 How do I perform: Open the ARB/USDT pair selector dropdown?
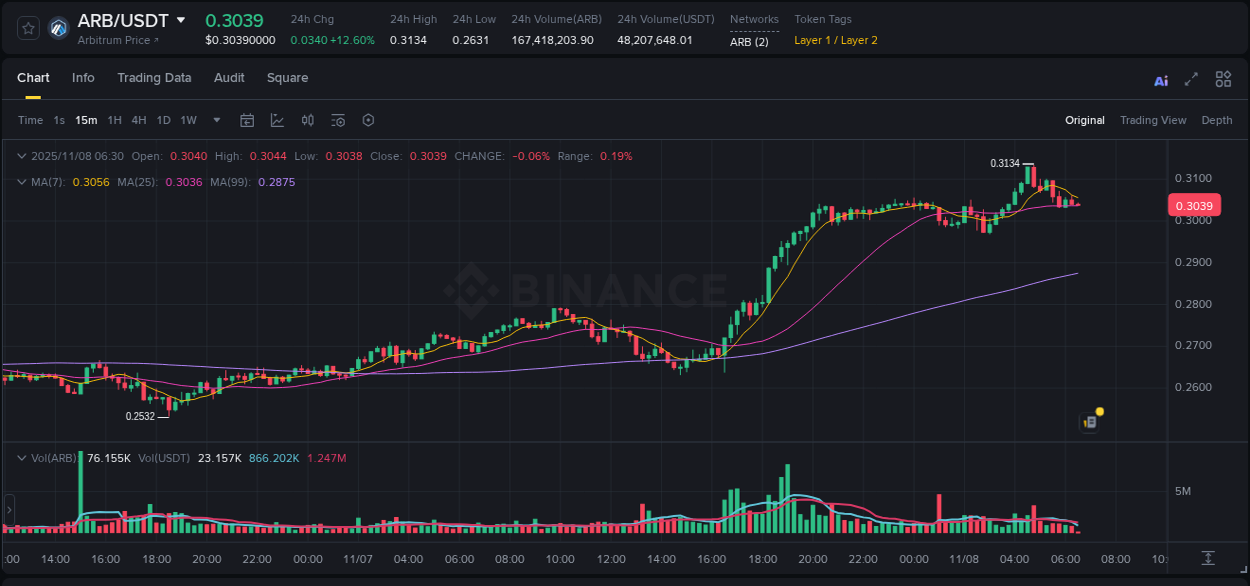pos(182,20)
